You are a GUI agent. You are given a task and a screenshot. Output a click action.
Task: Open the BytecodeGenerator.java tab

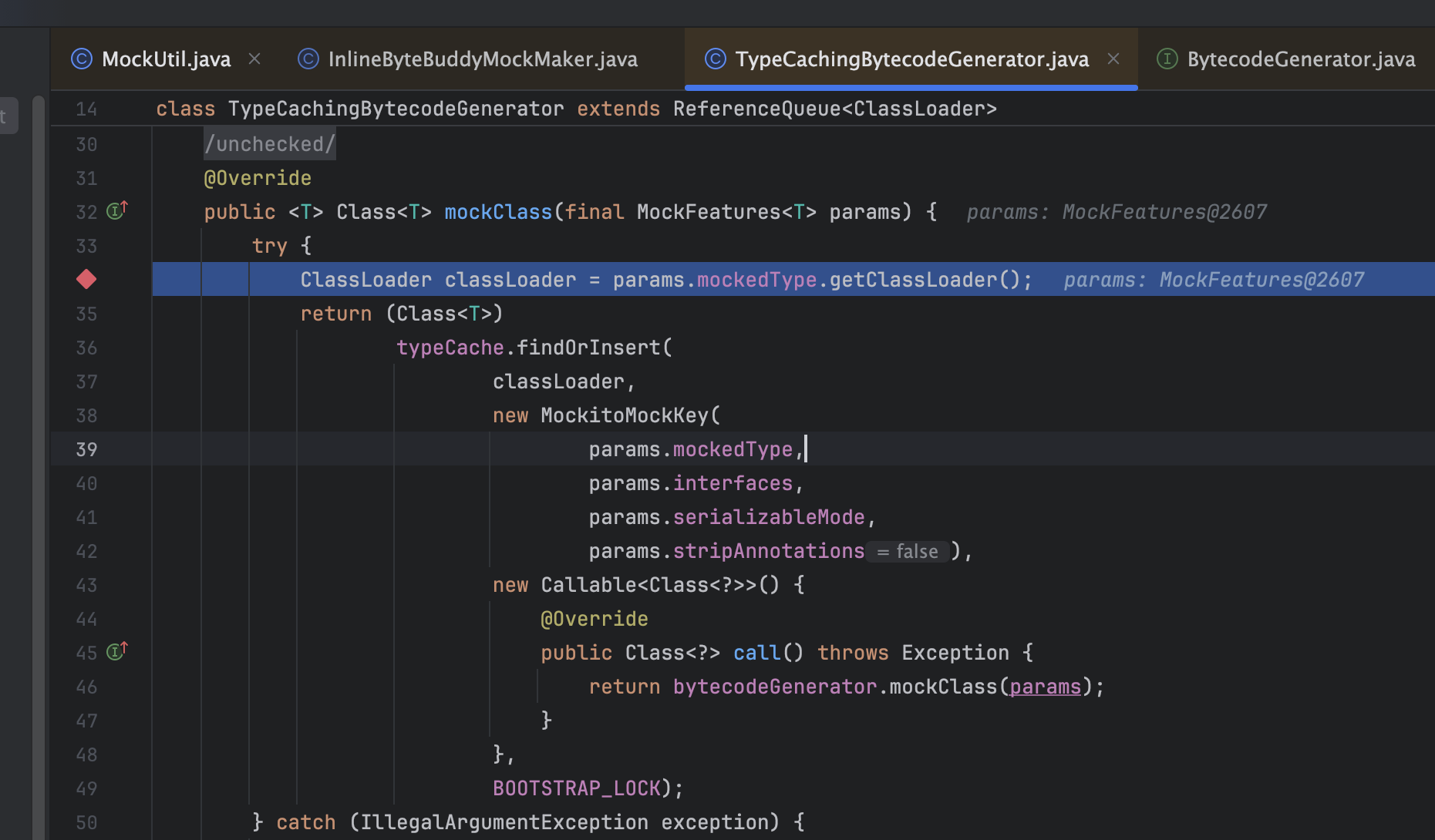point(1301,59)
